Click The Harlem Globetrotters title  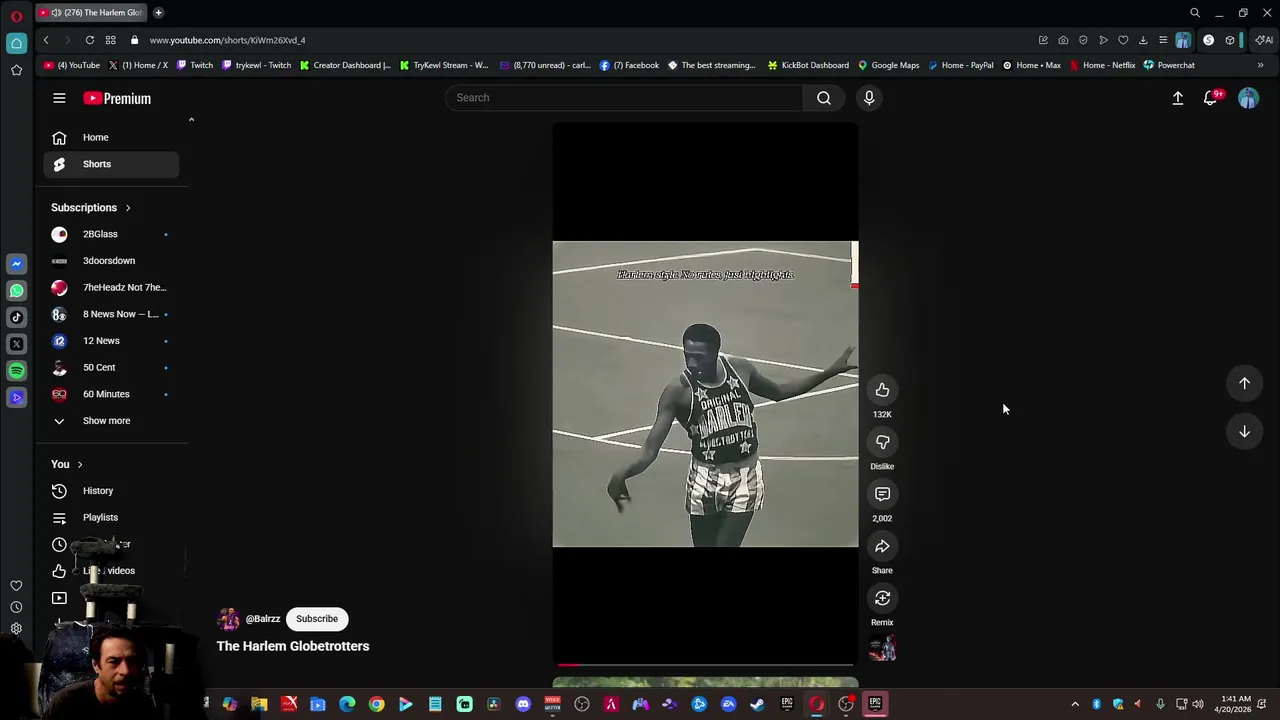(293, 646)
